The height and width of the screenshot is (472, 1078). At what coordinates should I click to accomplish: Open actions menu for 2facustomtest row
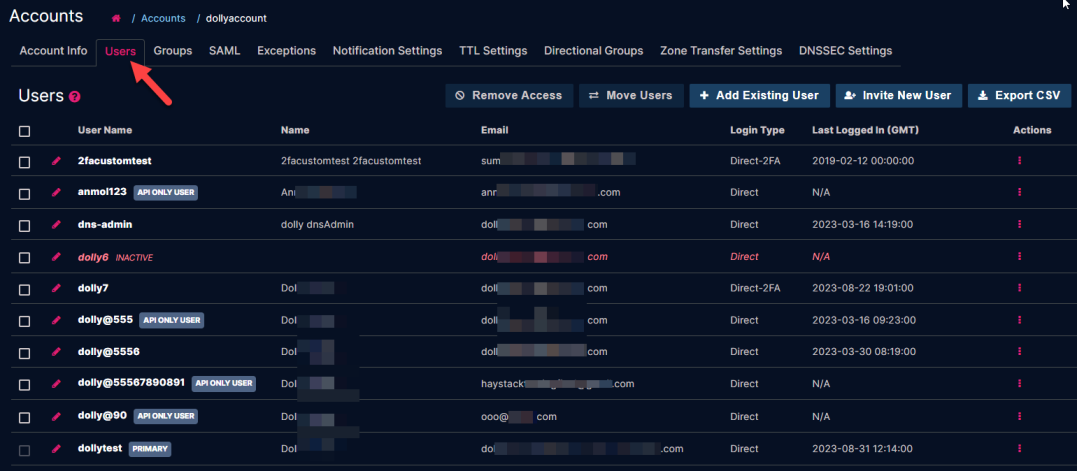(x=1019, y=160)
